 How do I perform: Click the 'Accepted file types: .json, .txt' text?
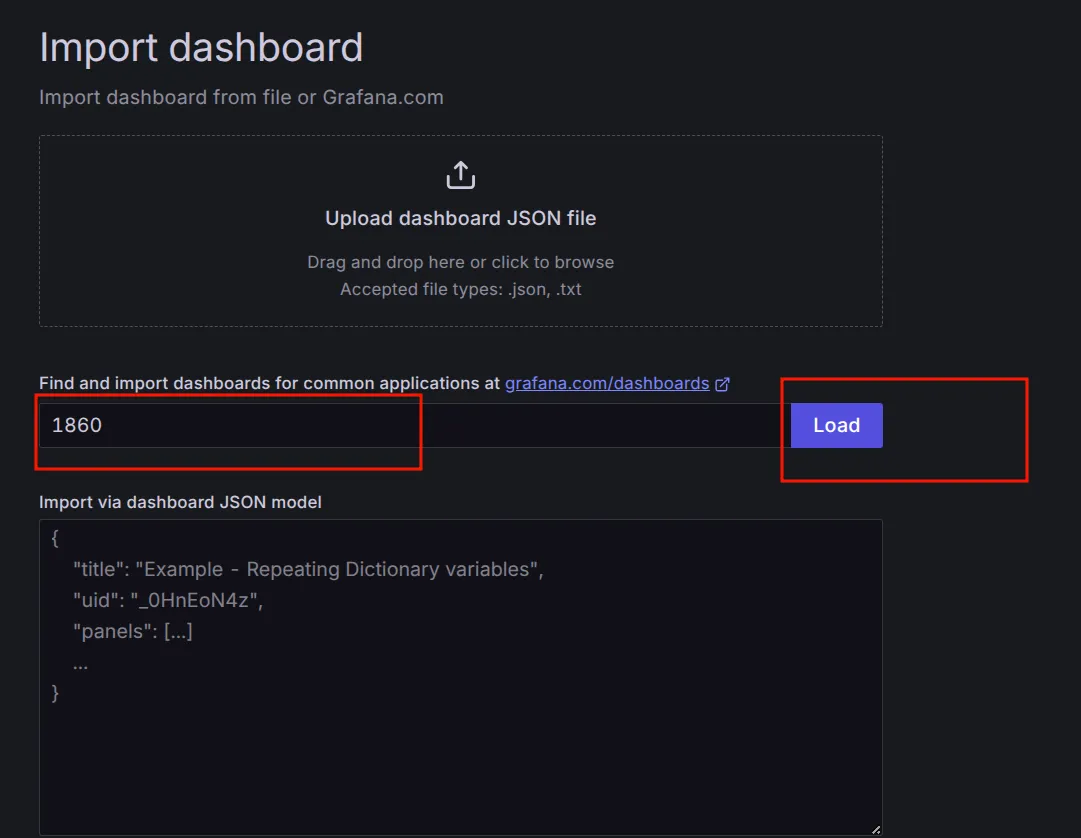461,289
